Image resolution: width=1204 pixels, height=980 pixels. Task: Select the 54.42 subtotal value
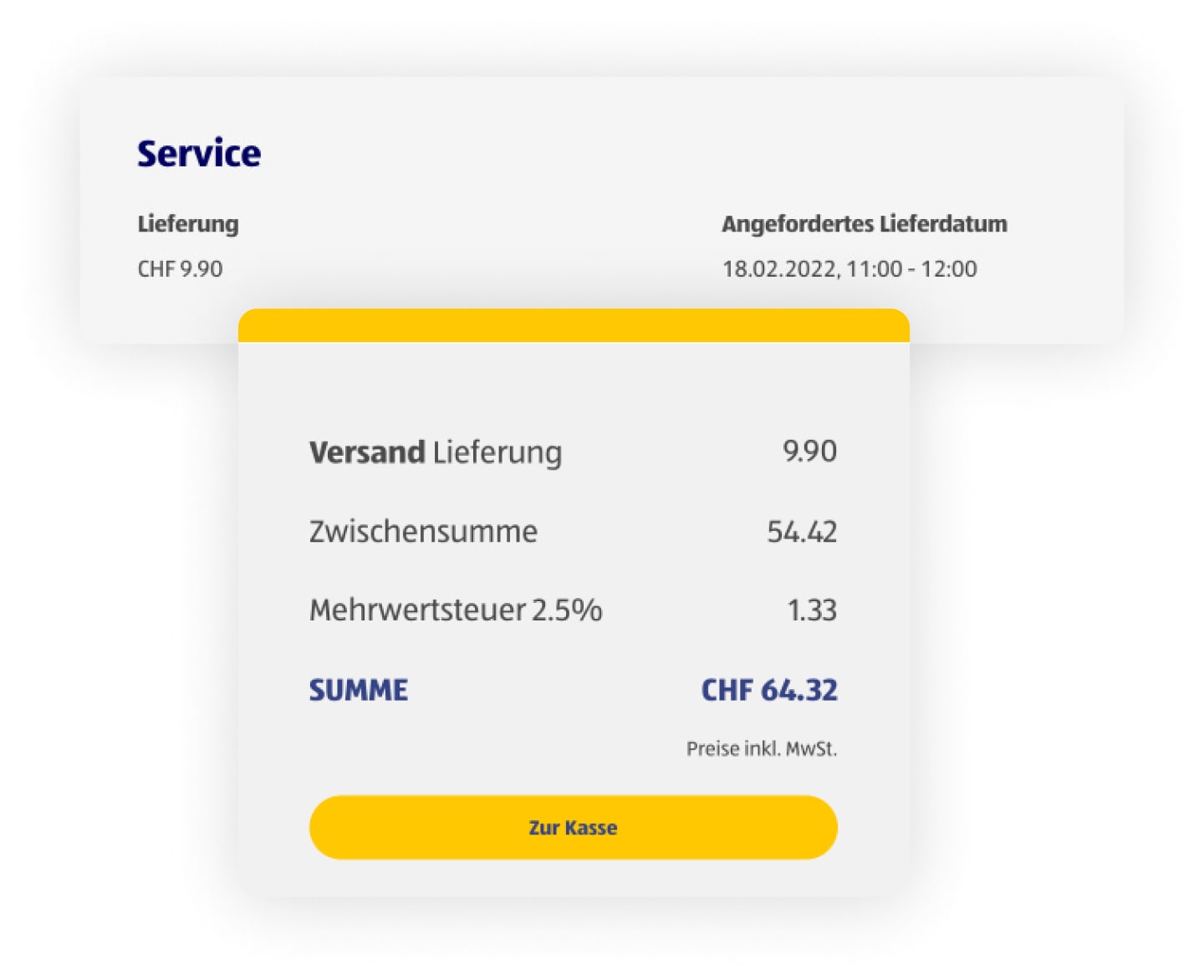[802, 530]
